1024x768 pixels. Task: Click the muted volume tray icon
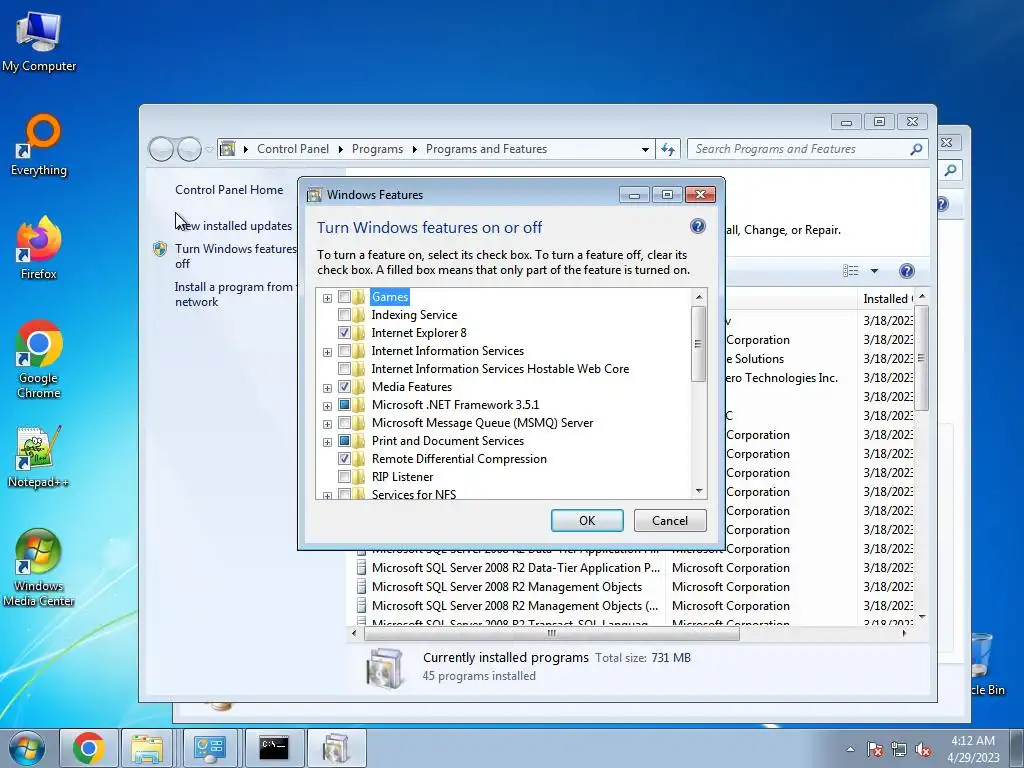[x=923, y=749]
